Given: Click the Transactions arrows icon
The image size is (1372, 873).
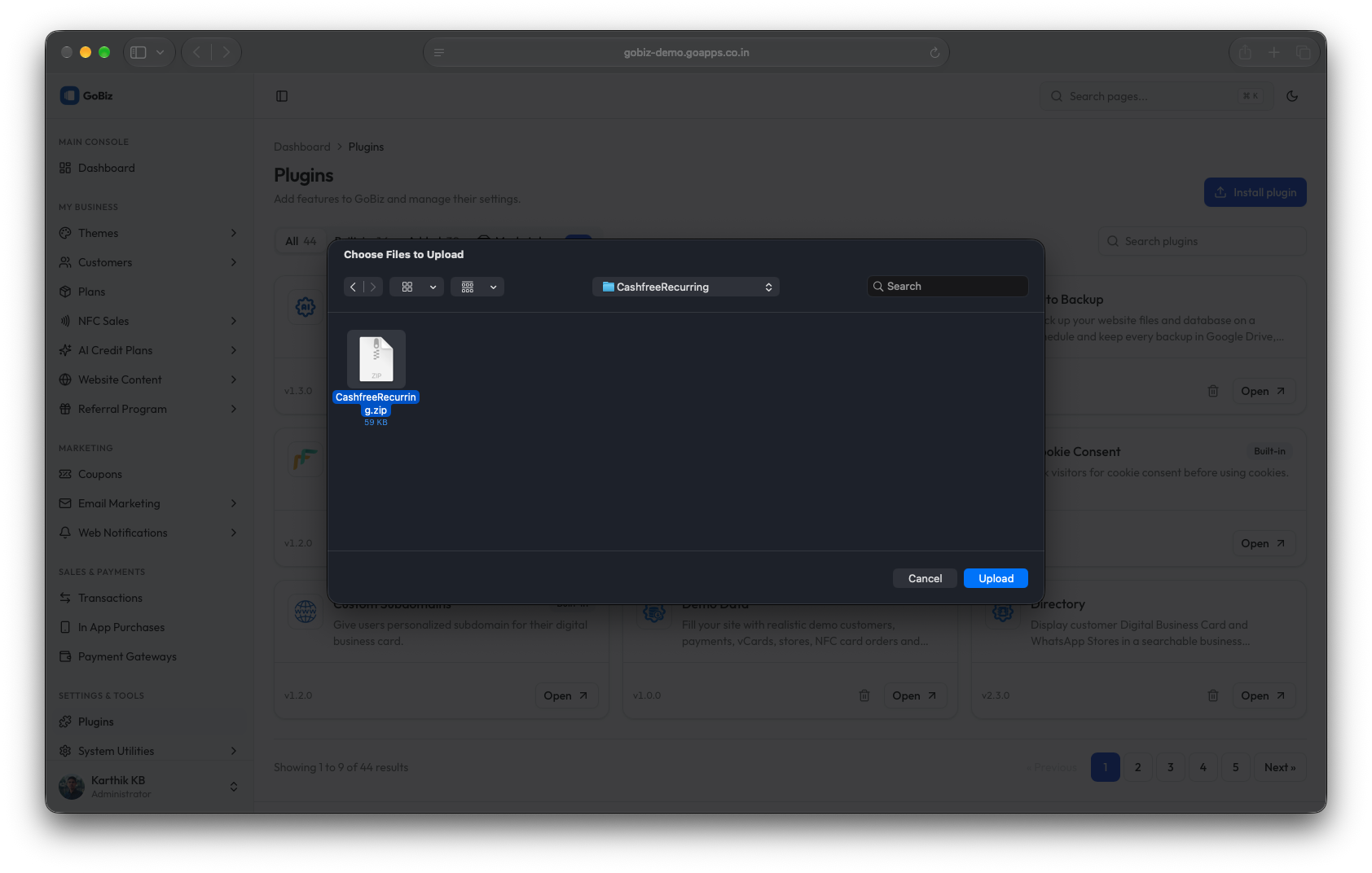Looking at the screenshot, I should [x=65, y=598].
